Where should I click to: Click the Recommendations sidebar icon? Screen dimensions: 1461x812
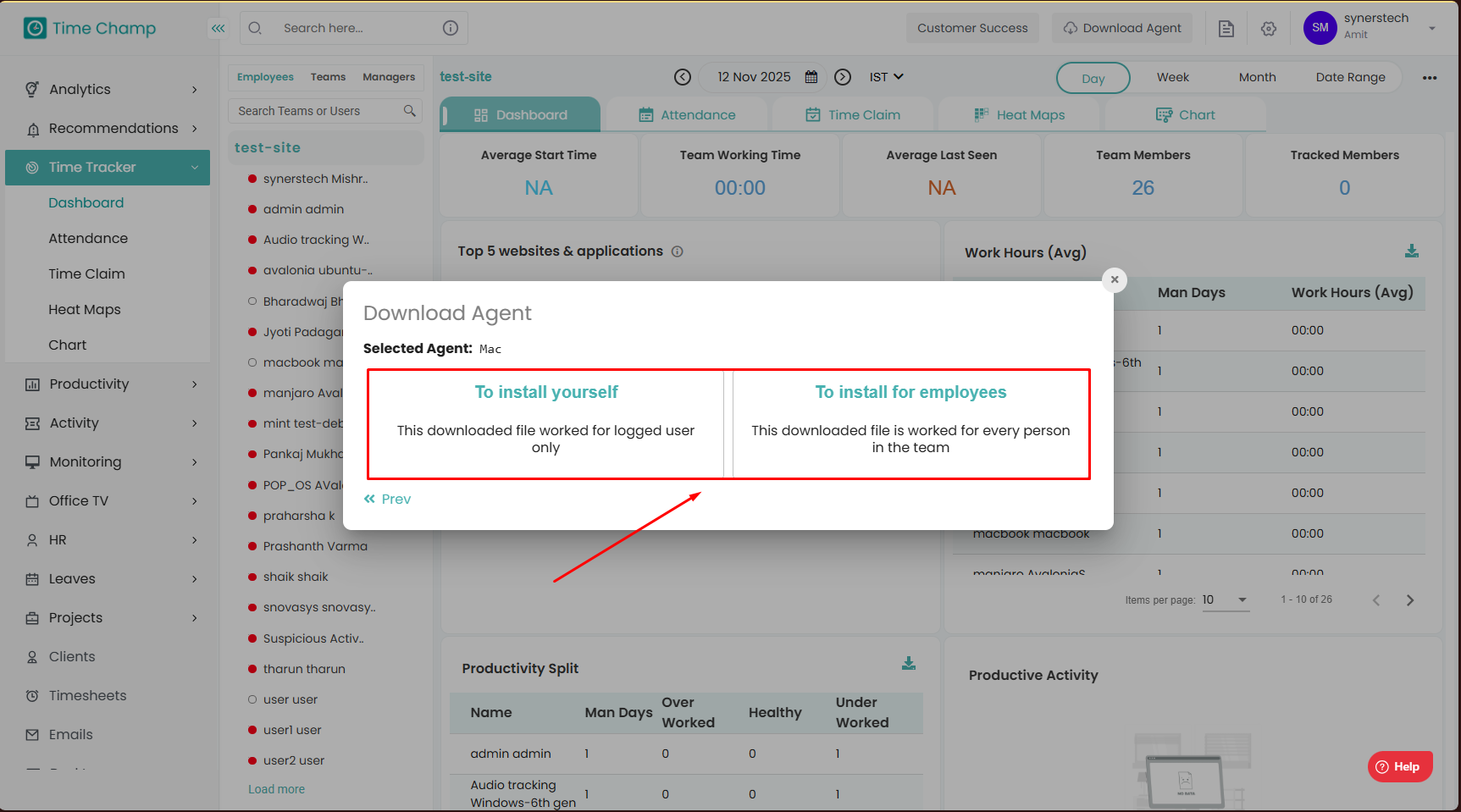(x=32, y=129)
